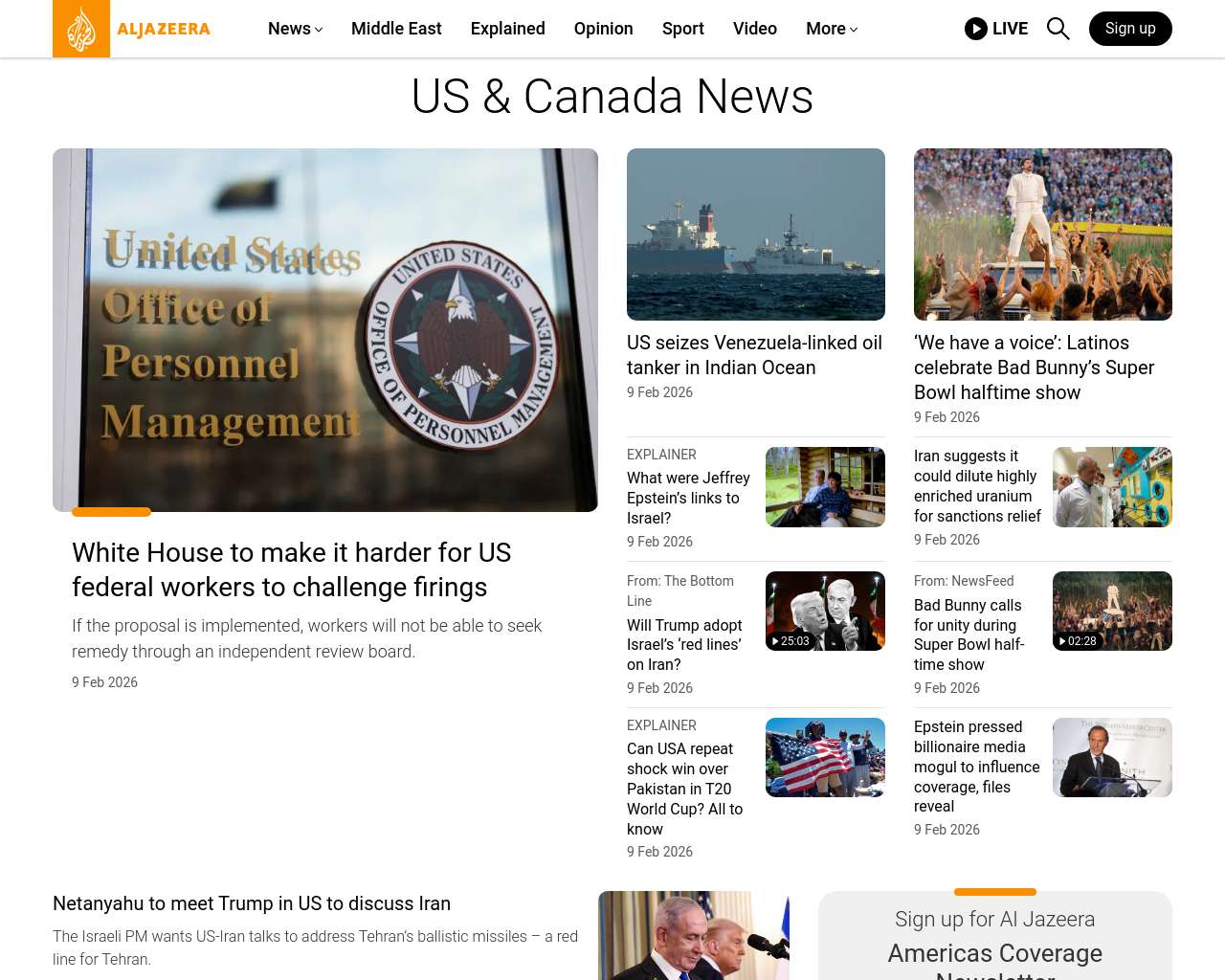
Task: Click the LIVE play icon
Action: coord(975,29)
